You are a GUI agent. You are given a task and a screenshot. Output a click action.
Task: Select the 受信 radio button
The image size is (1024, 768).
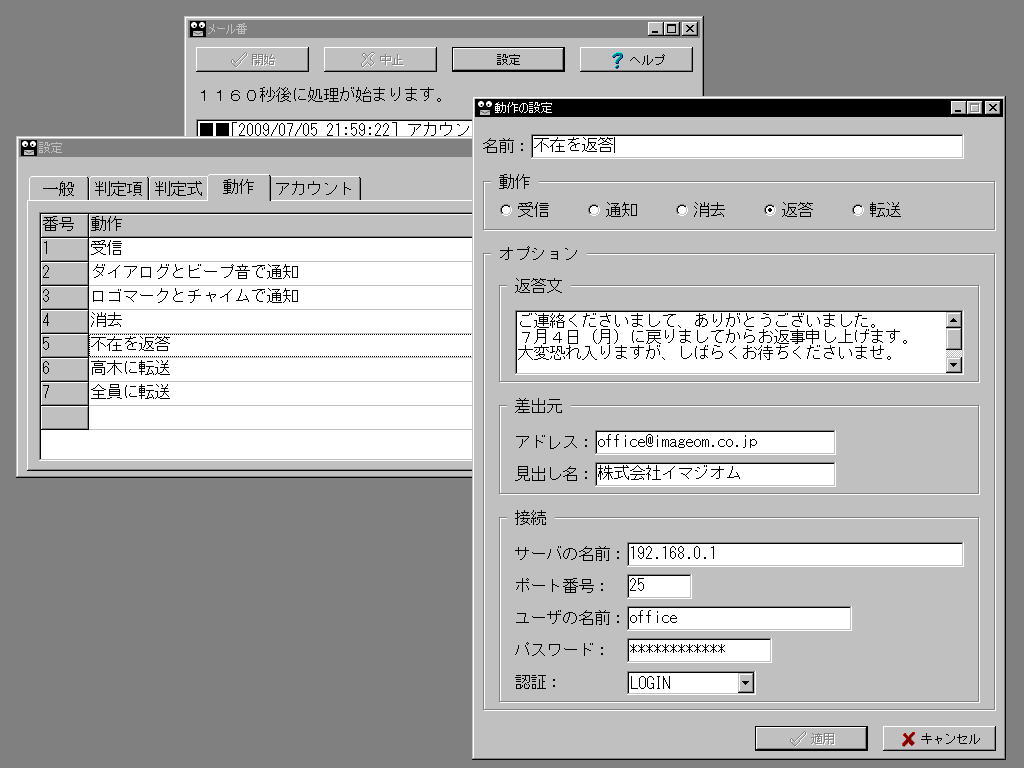tap(505, 210)
